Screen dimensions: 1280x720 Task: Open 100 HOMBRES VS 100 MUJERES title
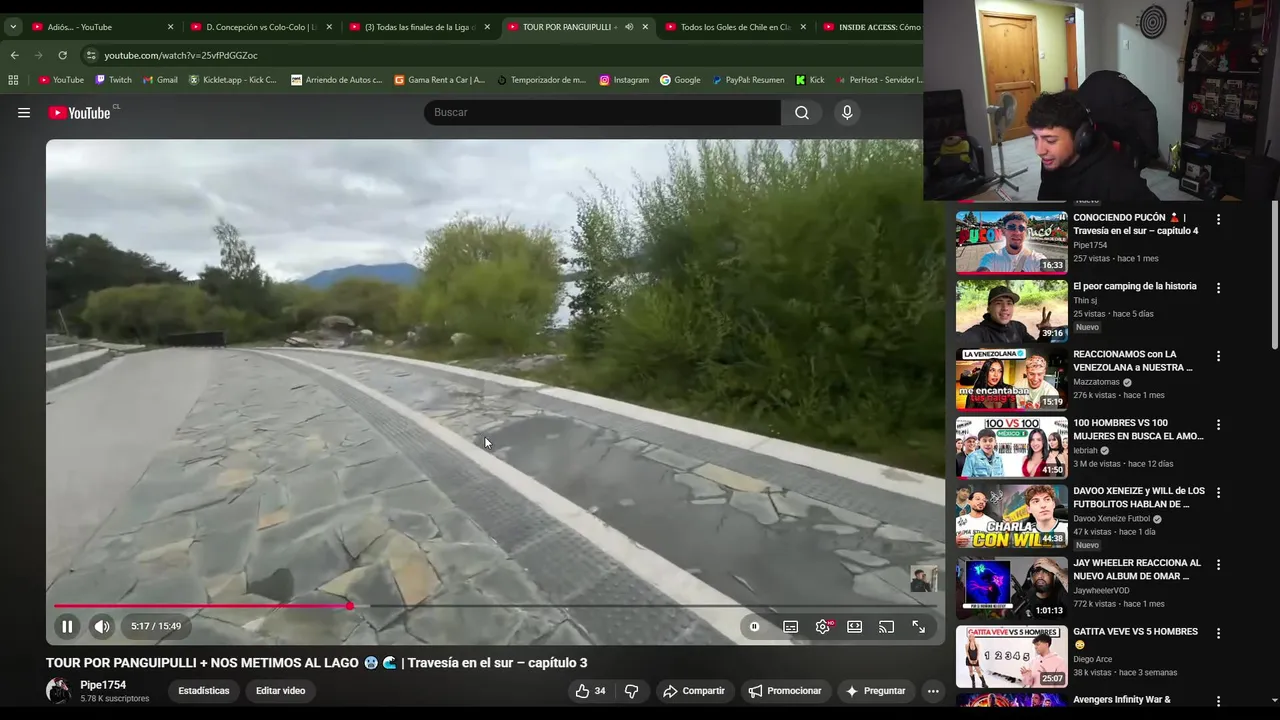tap(1138, 430)
